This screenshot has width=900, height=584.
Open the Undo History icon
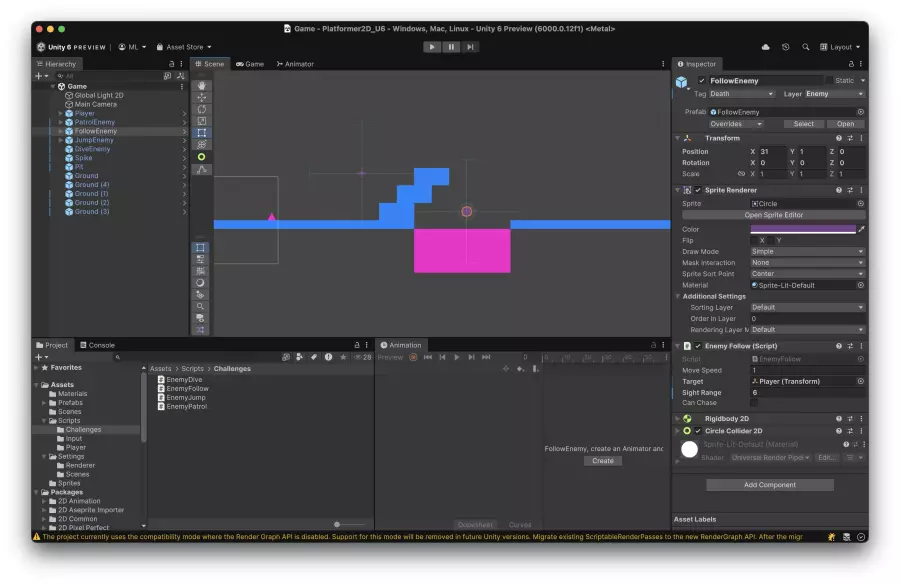tap(785, 47)
